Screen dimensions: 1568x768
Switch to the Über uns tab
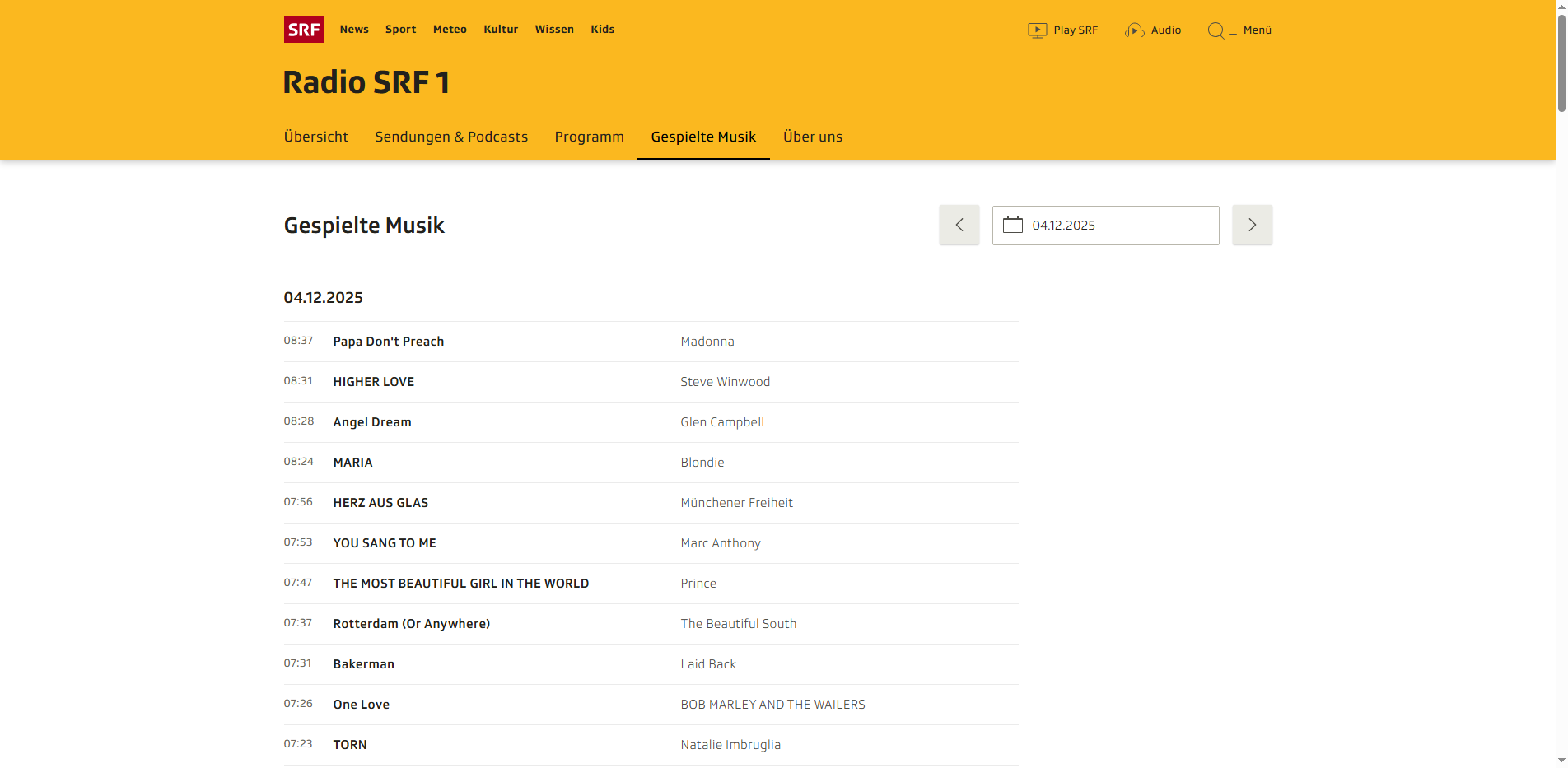coord(813,137)
